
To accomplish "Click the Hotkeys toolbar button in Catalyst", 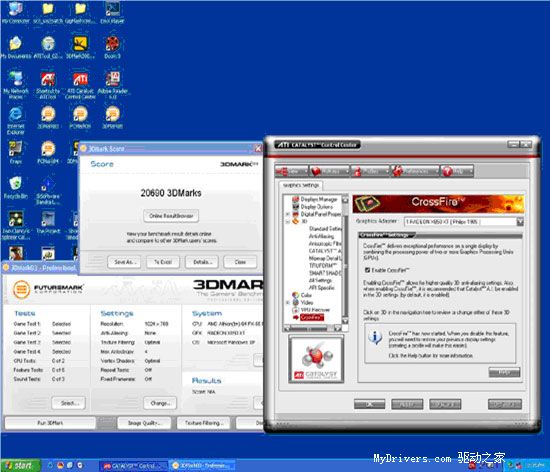I will [329, 171].
